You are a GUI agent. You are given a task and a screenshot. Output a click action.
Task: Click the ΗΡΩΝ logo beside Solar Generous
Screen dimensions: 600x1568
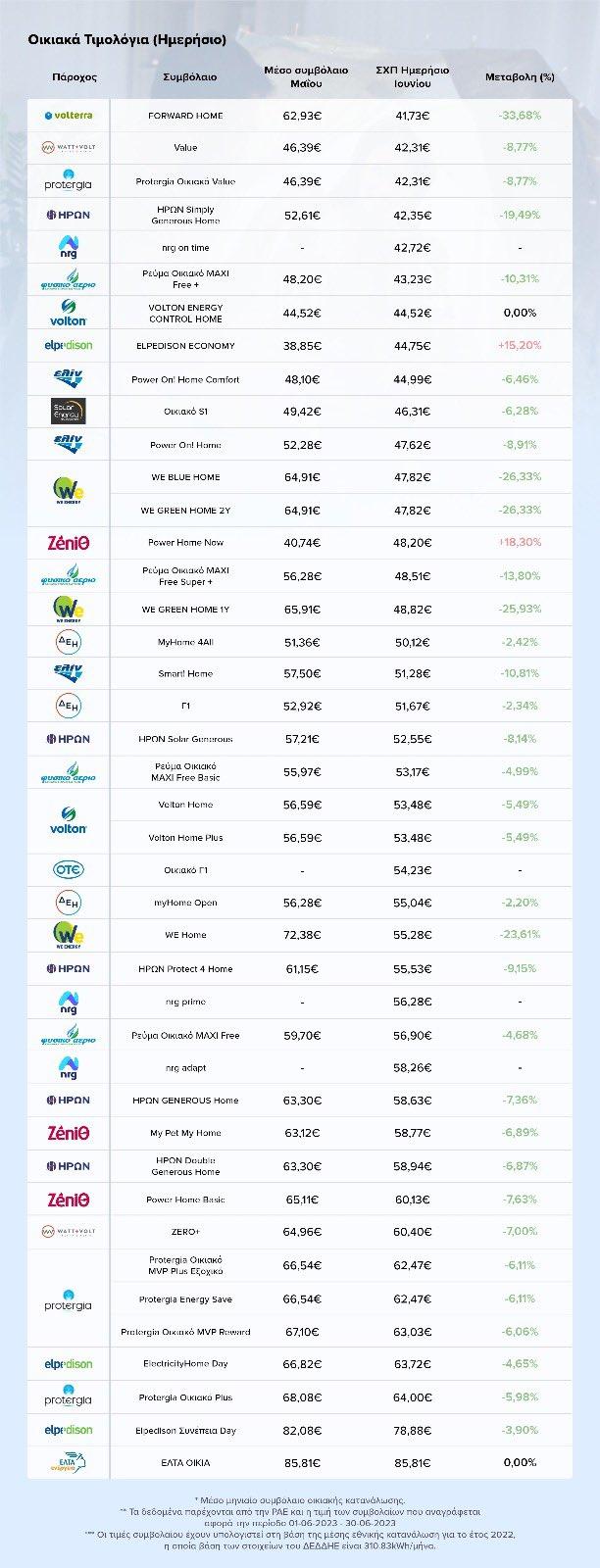(69, 739)
